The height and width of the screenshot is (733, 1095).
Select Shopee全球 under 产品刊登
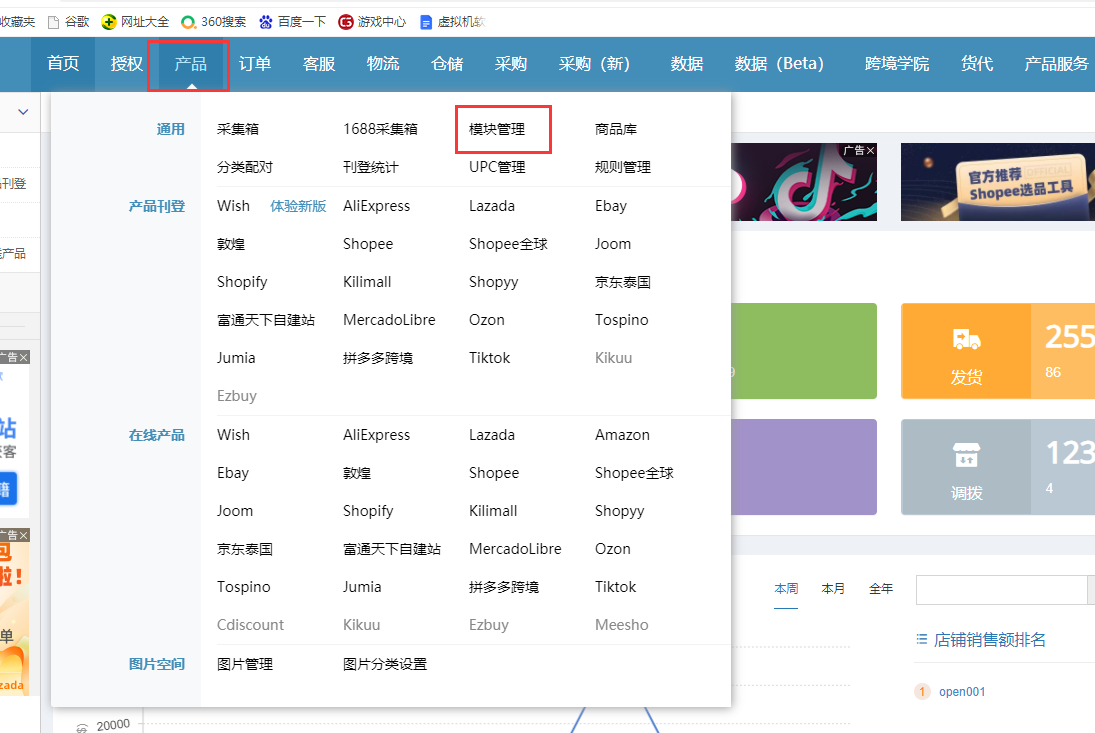[x=508, y=244]
